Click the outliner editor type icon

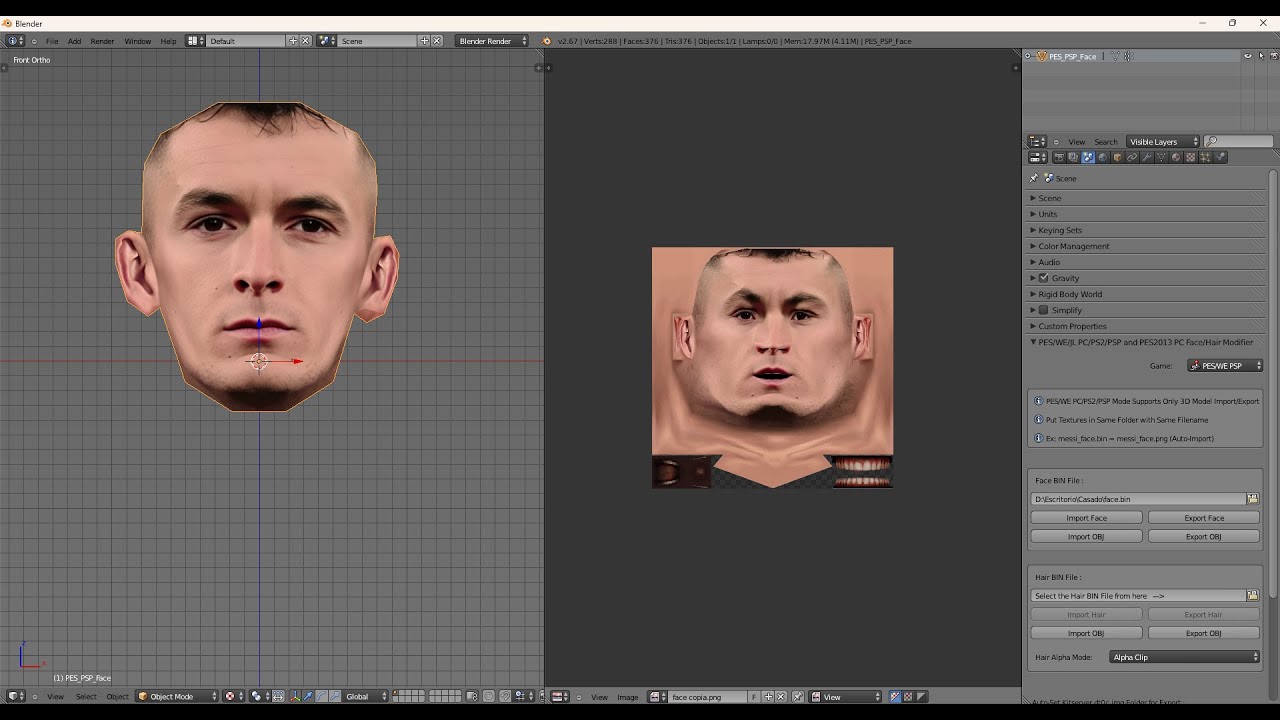pyautogui.click(x=1038, y=142)
